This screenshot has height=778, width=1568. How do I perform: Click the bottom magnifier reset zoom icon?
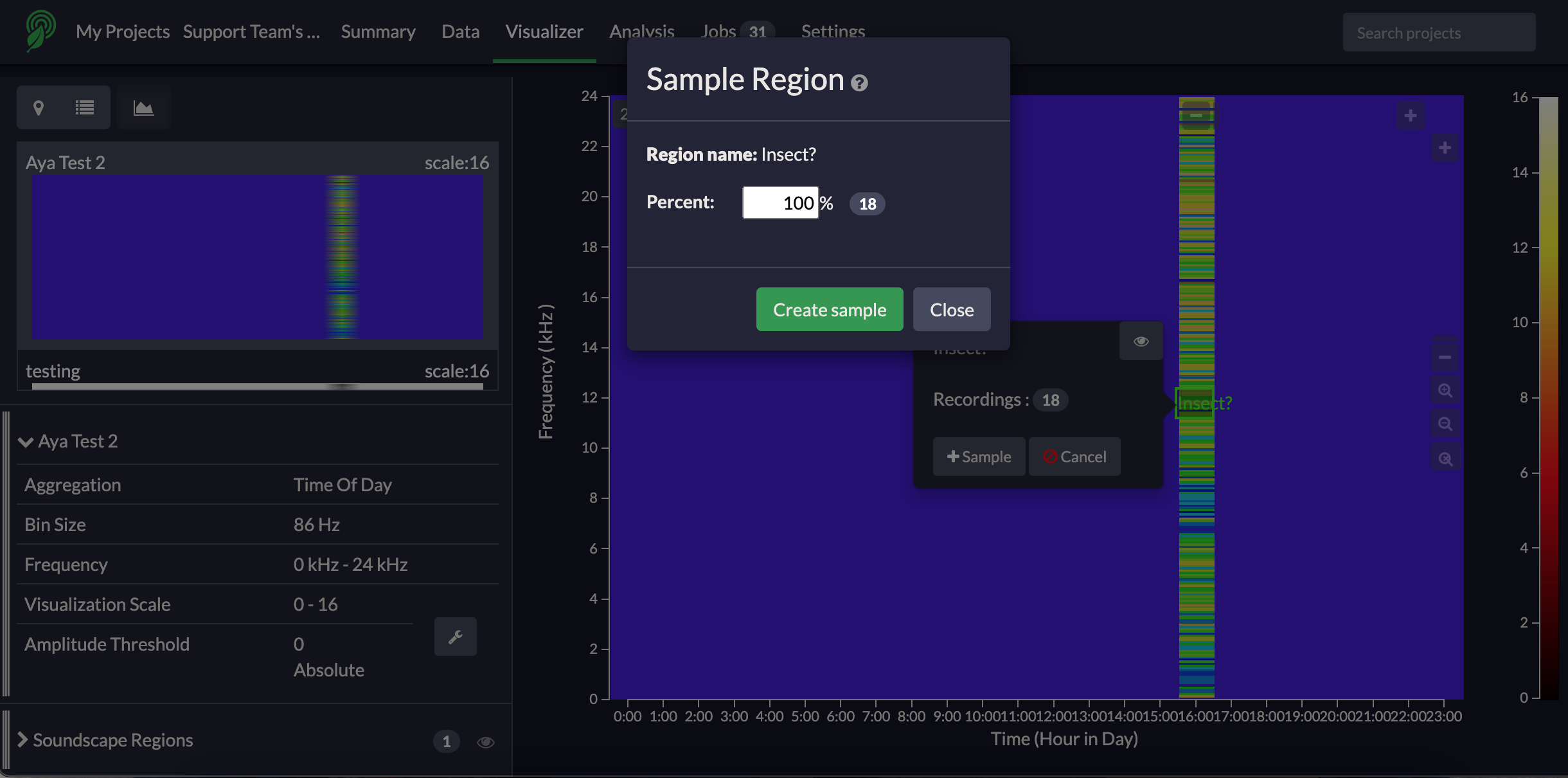point(1445,458)
